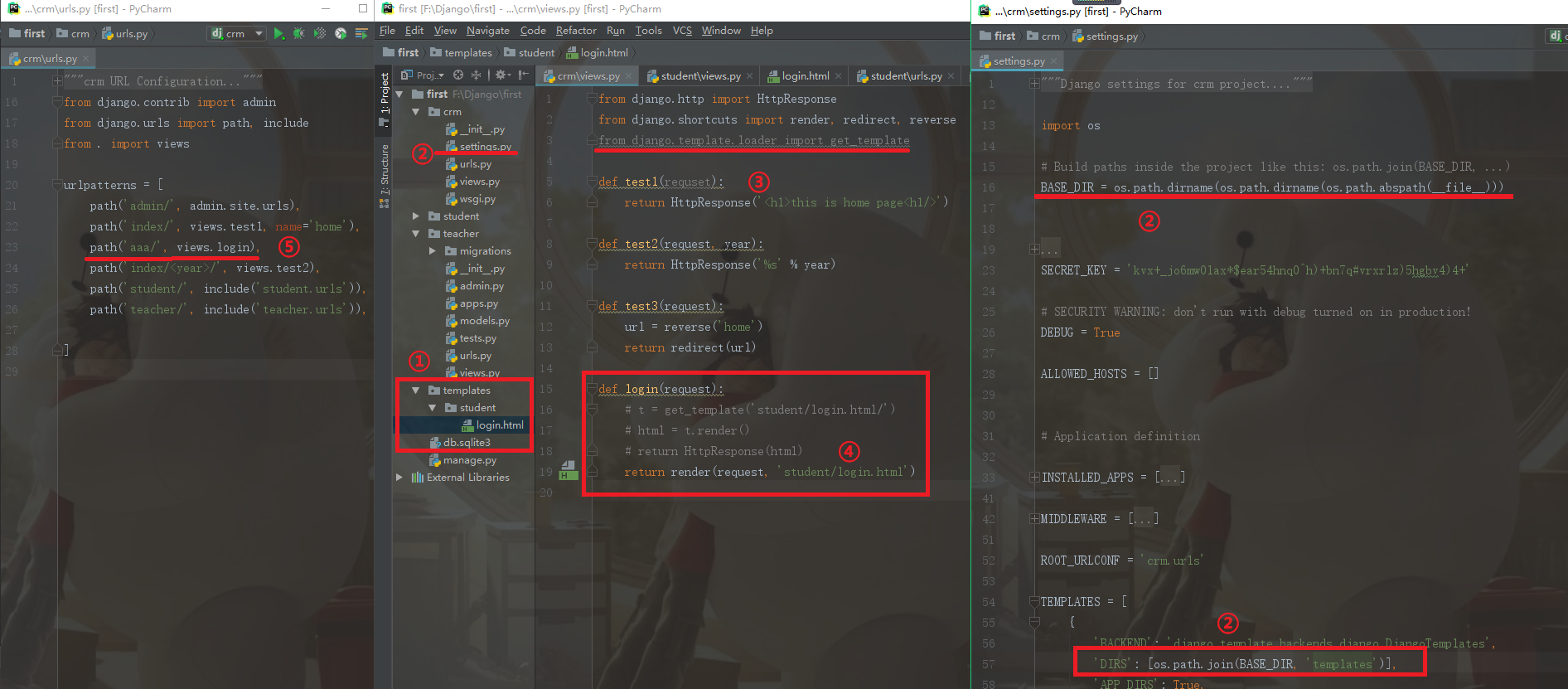The height and width of the screenshot is (689, 1568).
Task: Expand folded MIDDLEWARE list in settings.py
Action: 1034,519
